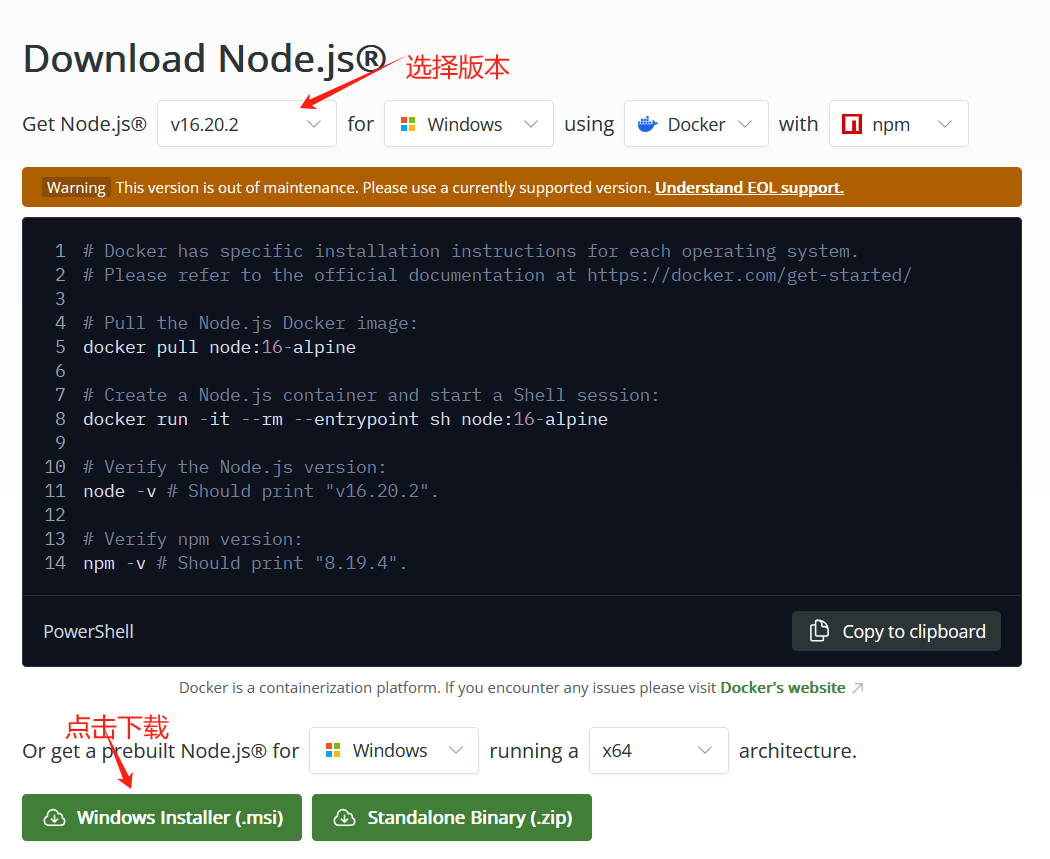The height and width of the screenshot is (859, 1050).
Task: Click the docker run --entrypoint sh code line
Action: click(x=346, y=419)
